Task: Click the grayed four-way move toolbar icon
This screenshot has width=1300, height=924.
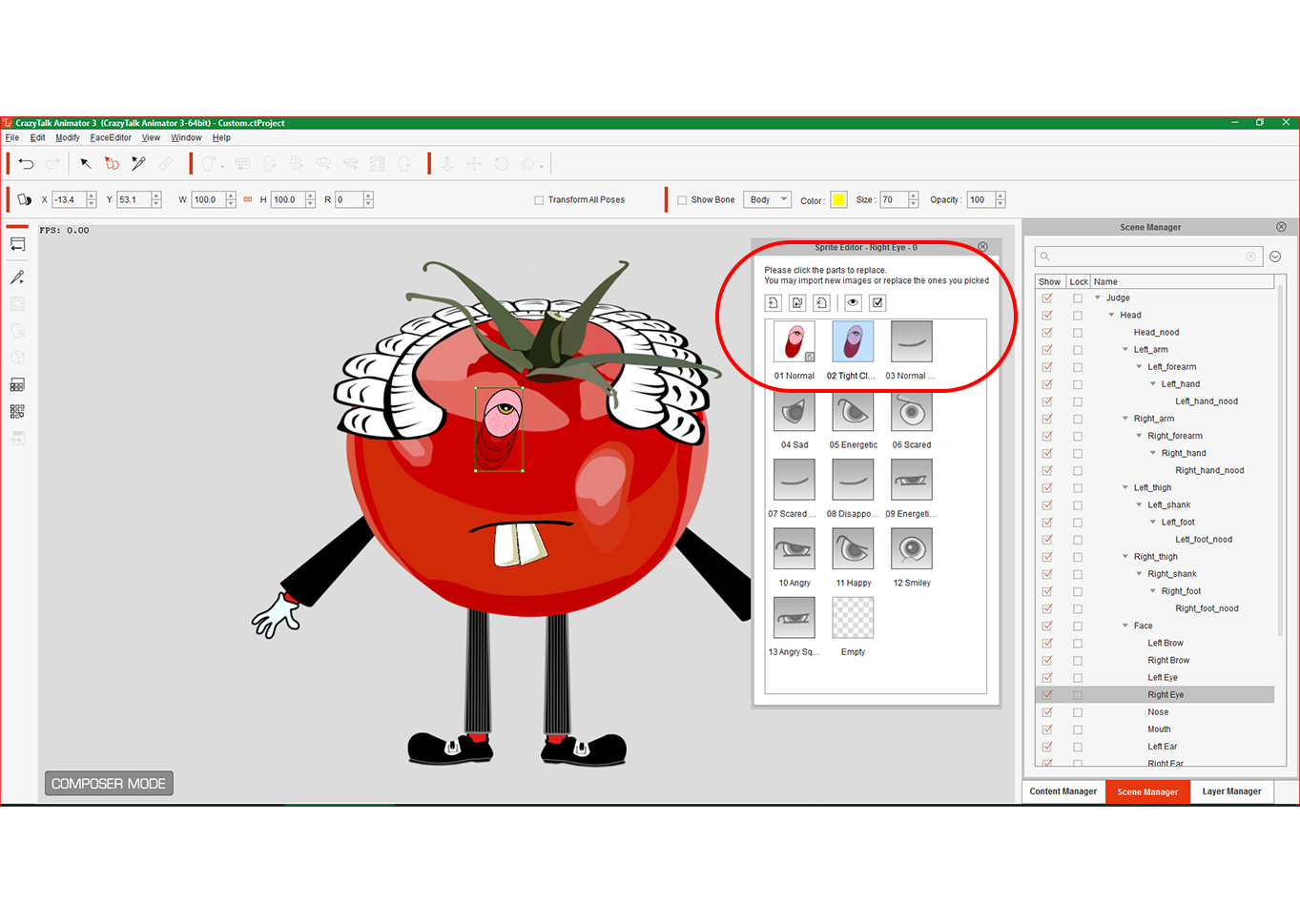Action: 474,164
